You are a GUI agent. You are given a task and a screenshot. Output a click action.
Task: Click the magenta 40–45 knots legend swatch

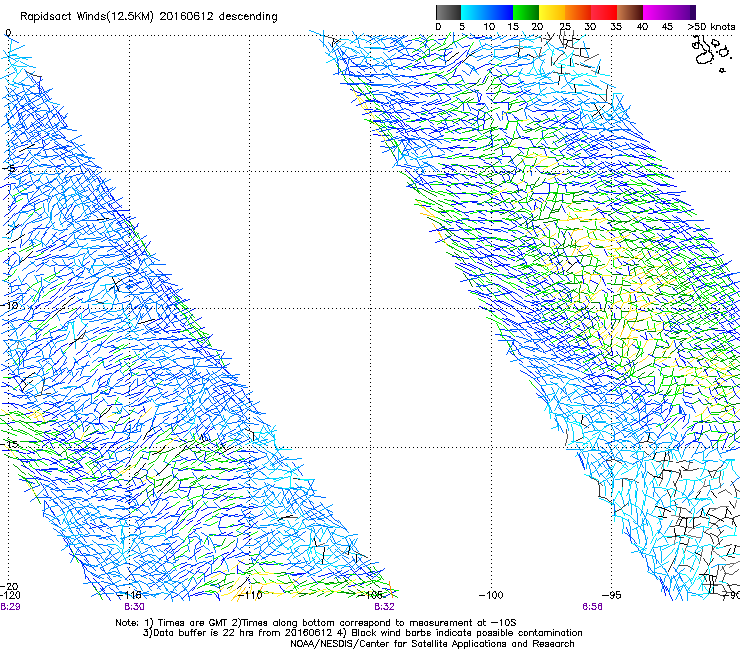[656, 12]
